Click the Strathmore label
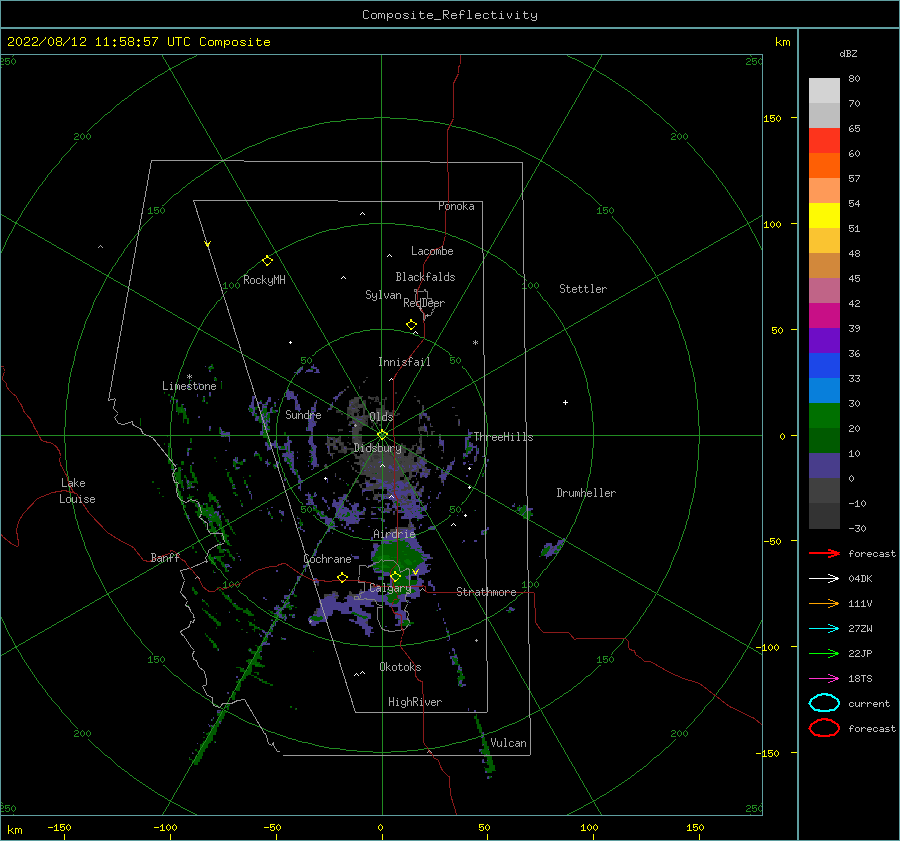This screenshot has height=841, width=900. tap(486, 592)
